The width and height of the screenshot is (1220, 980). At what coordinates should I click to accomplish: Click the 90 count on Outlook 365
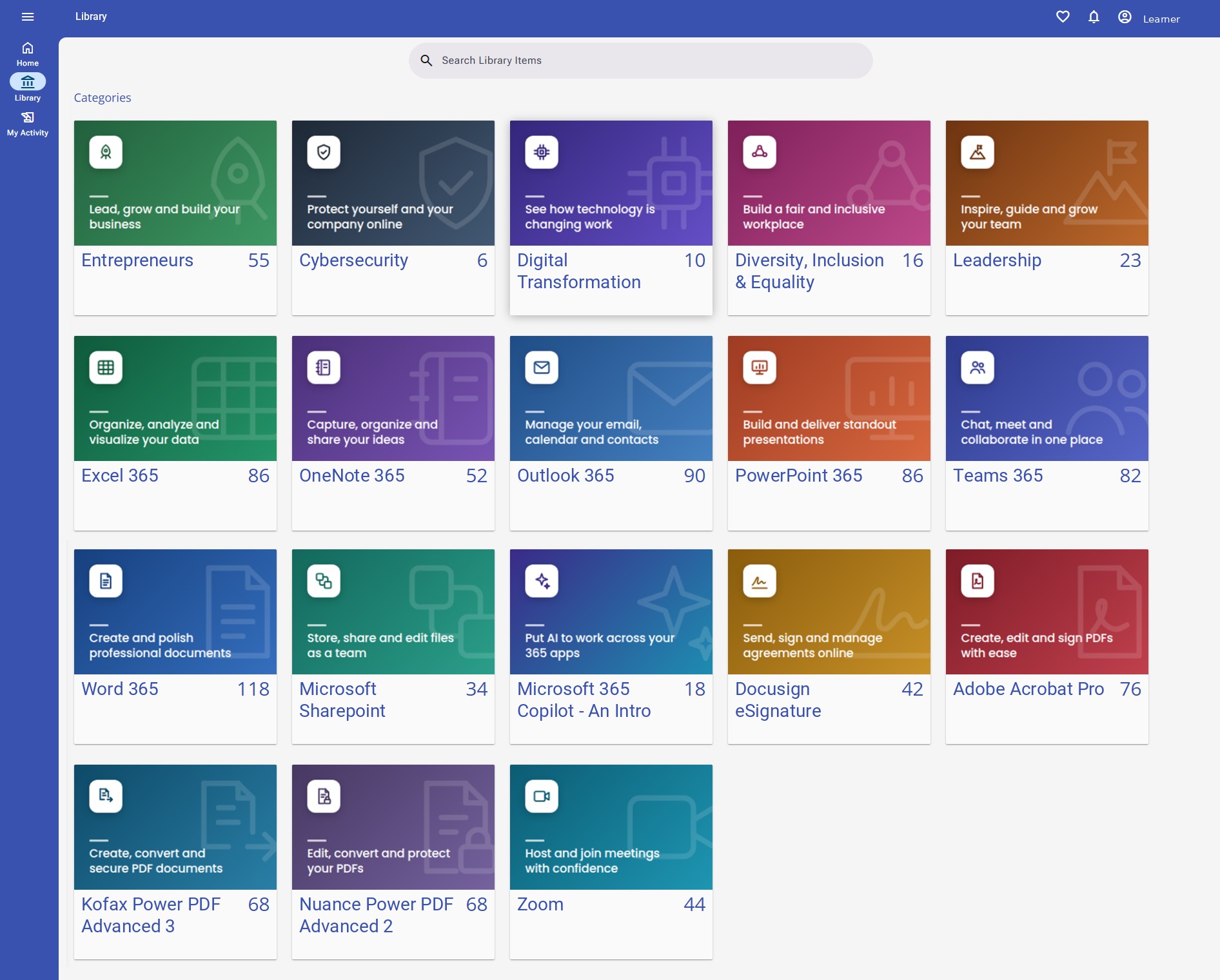(694, 476)
